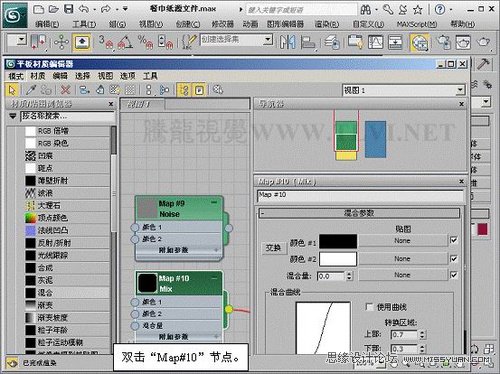Uncheck the Color #1 map checkbox
Viewport: 500px width, 374px height.
click(454, 240)
